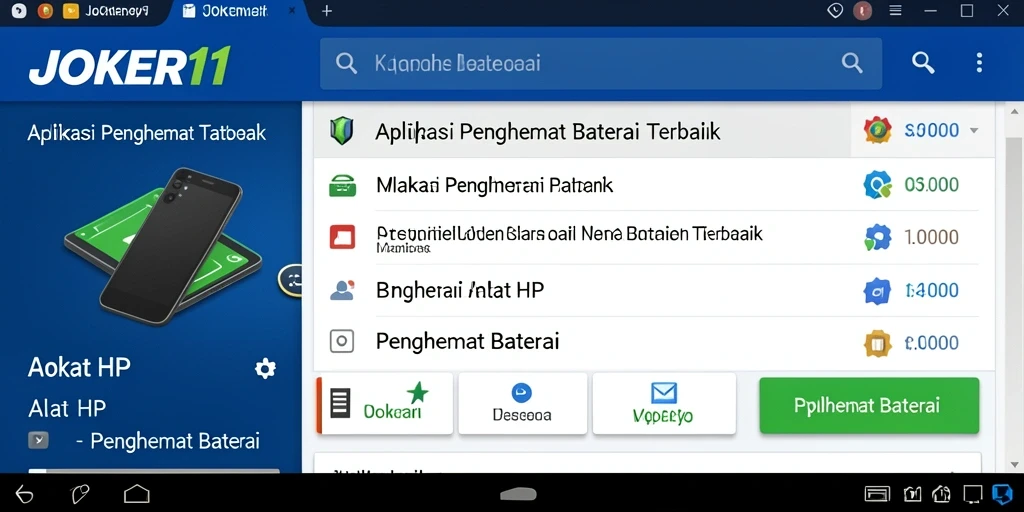
Task: Open the hamburger menu in title bar
Action: click(x=896, y=10)
